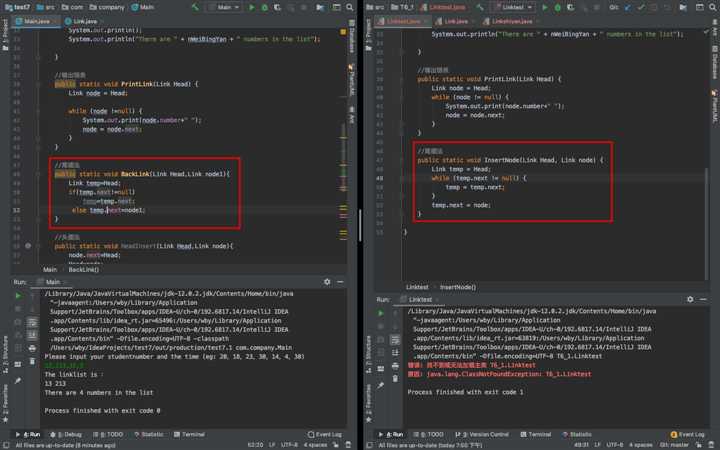
Task: Hide the Run panel in left window
Action: pyautogui.click(x=340, y=281)
